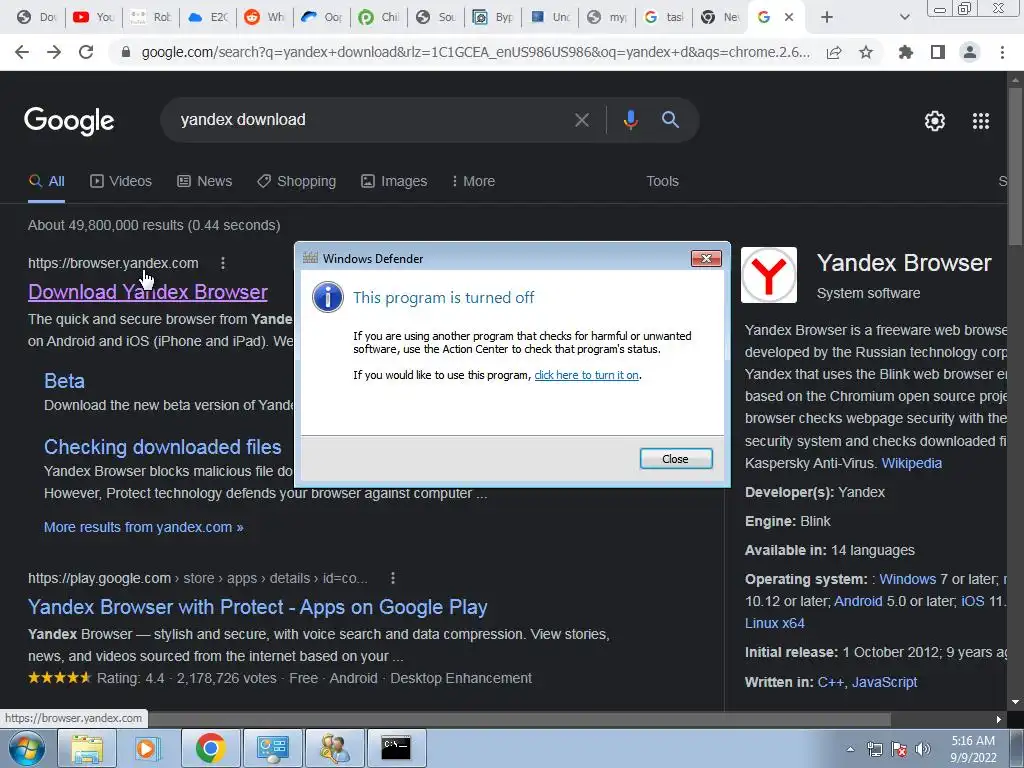
Task: Open the Google apps grid icon
Action: click(x=981, y=121)
